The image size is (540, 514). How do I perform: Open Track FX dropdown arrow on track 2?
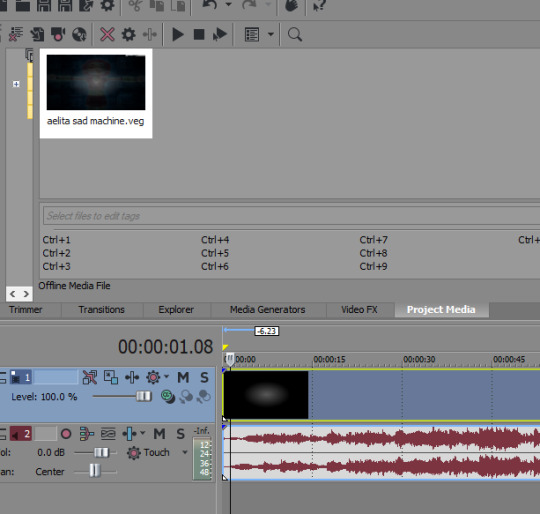(143, 433)
